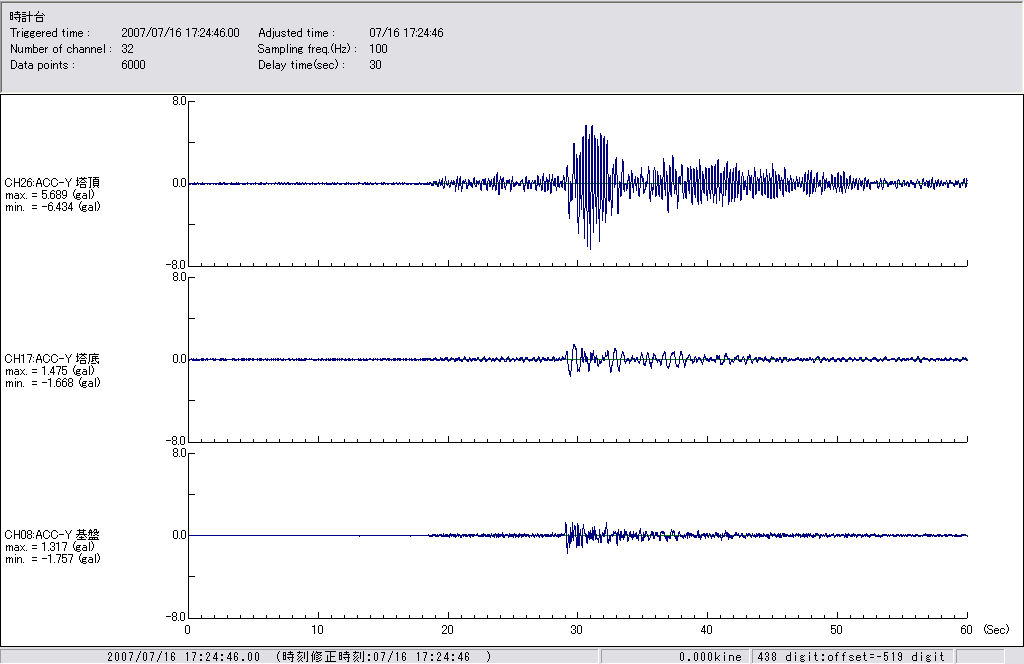Click the peak of the CH26 waveform
This screenshot has width=1024, height=664.
(x=590, y=130)
